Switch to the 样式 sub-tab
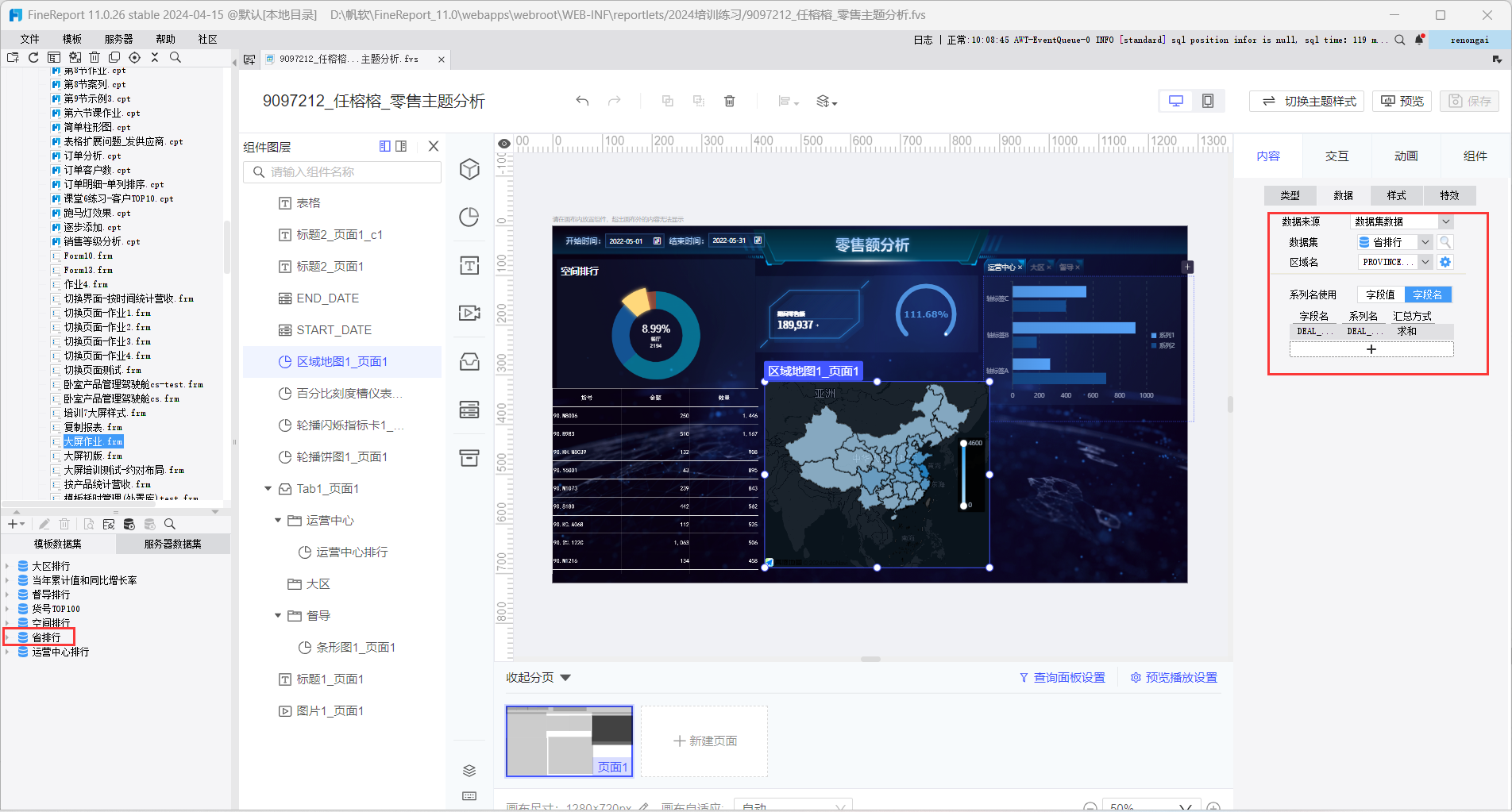Image resolution: width=1512 pixels, height=812 pixels. tap(1396, 195)
